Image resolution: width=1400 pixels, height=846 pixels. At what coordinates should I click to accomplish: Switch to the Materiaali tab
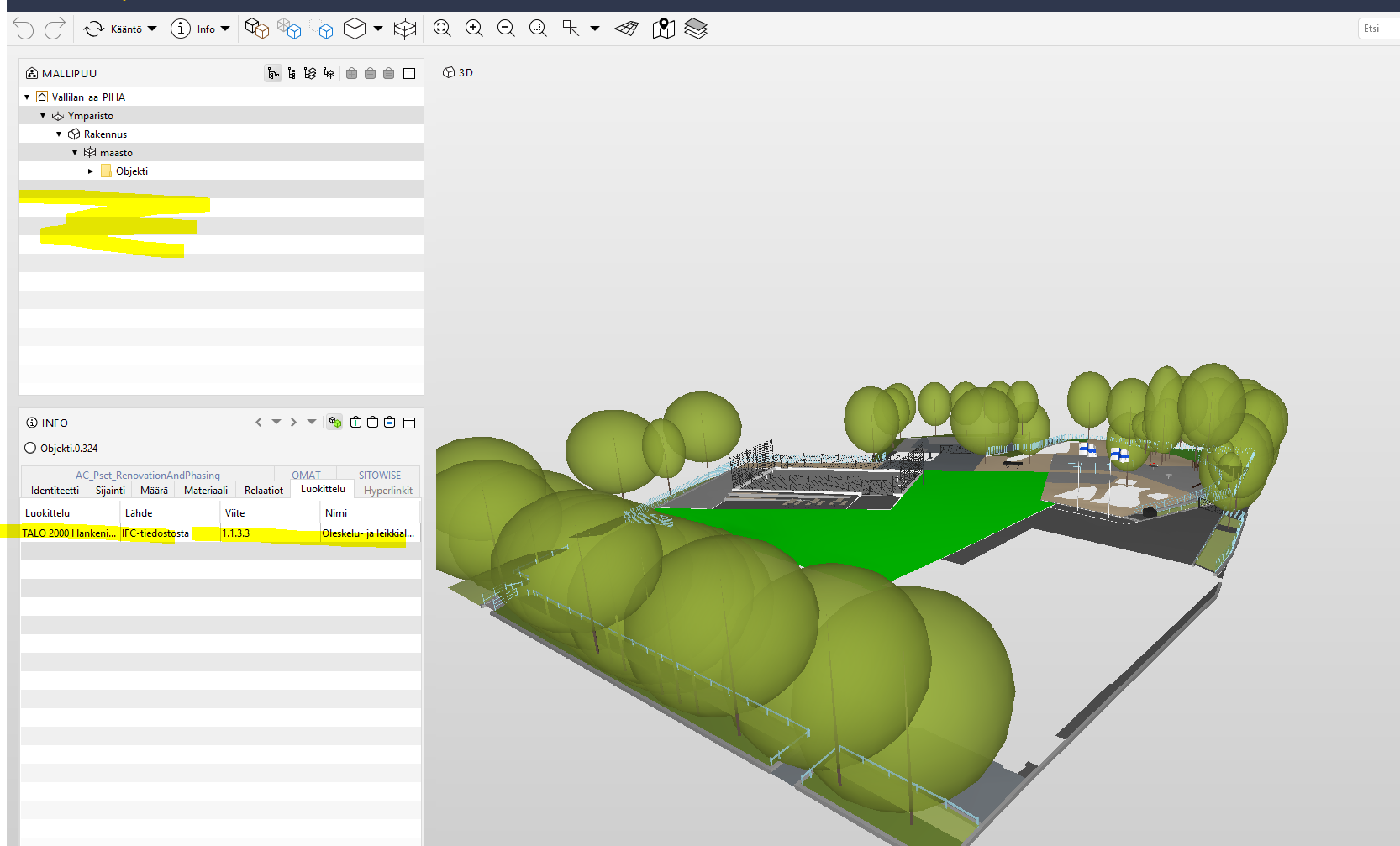tap(206, 491)
